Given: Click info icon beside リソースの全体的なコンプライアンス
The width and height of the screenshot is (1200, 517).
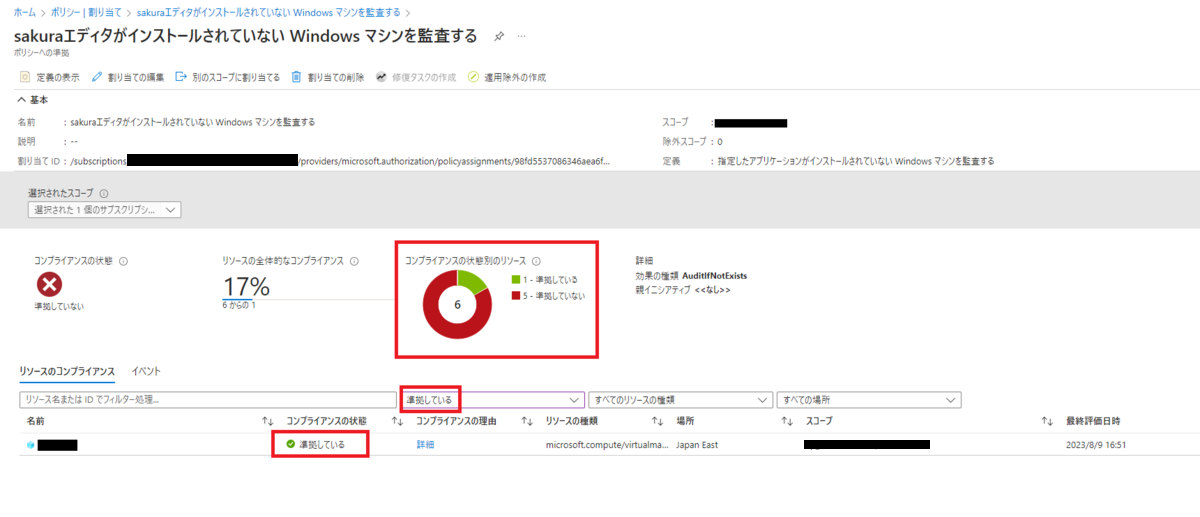Looking at the screenshot, I should click(355, 261).
